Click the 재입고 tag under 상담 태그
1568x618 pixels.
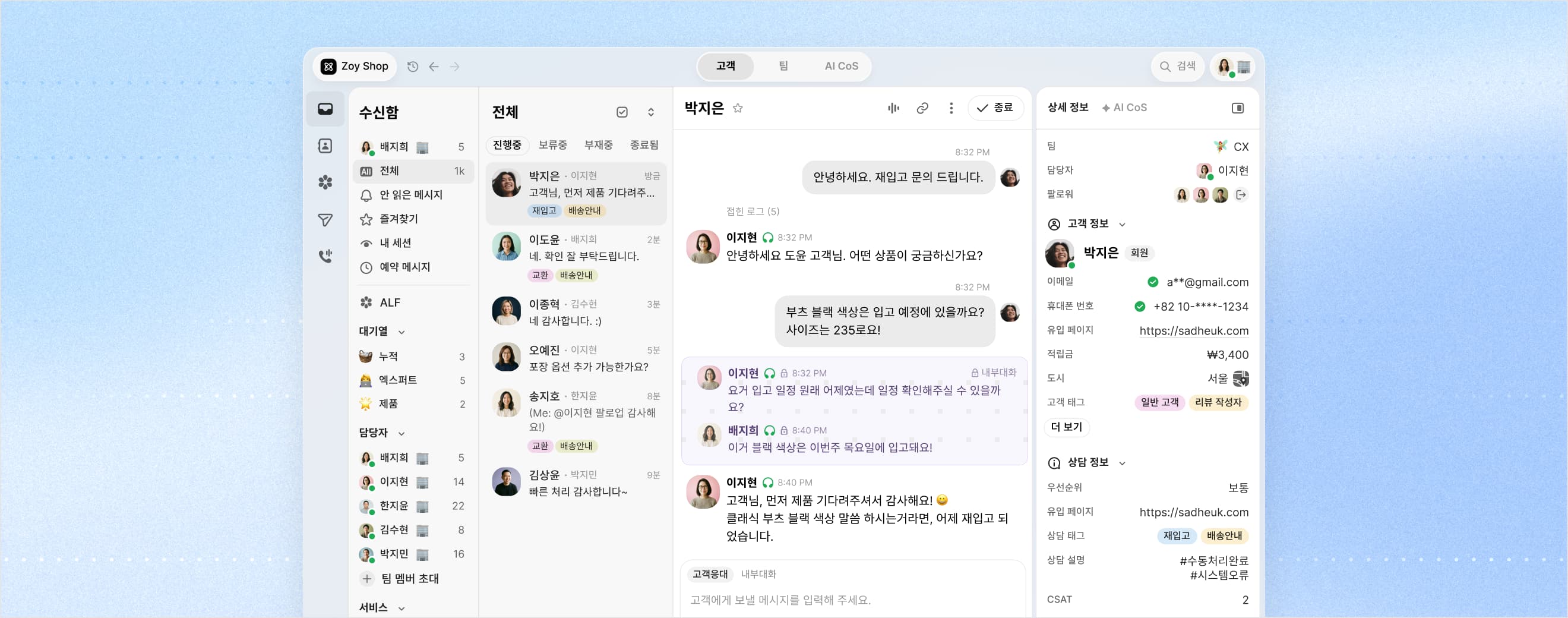[x=1176, y=536]
